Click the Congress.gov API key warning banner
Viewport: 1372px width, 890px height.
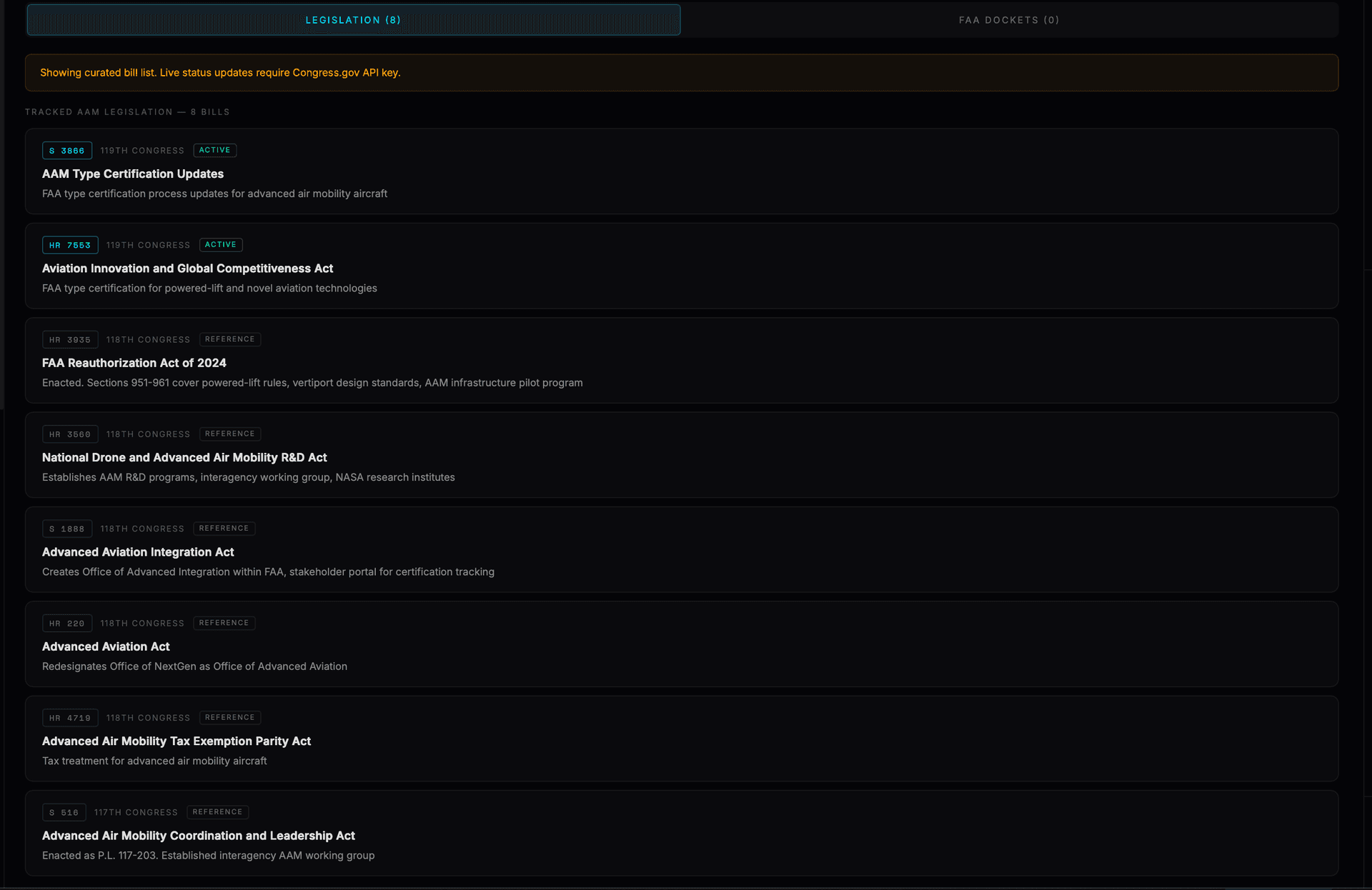(682, 72)
